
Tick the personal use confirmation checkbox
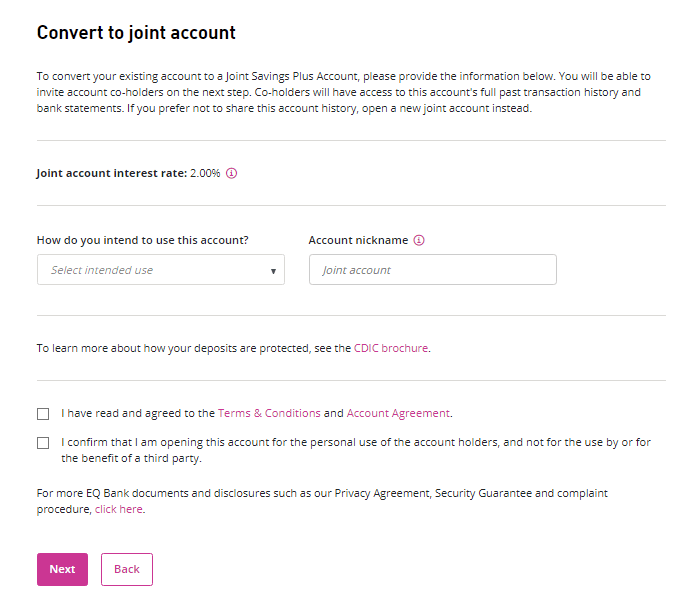click(43, 443)
